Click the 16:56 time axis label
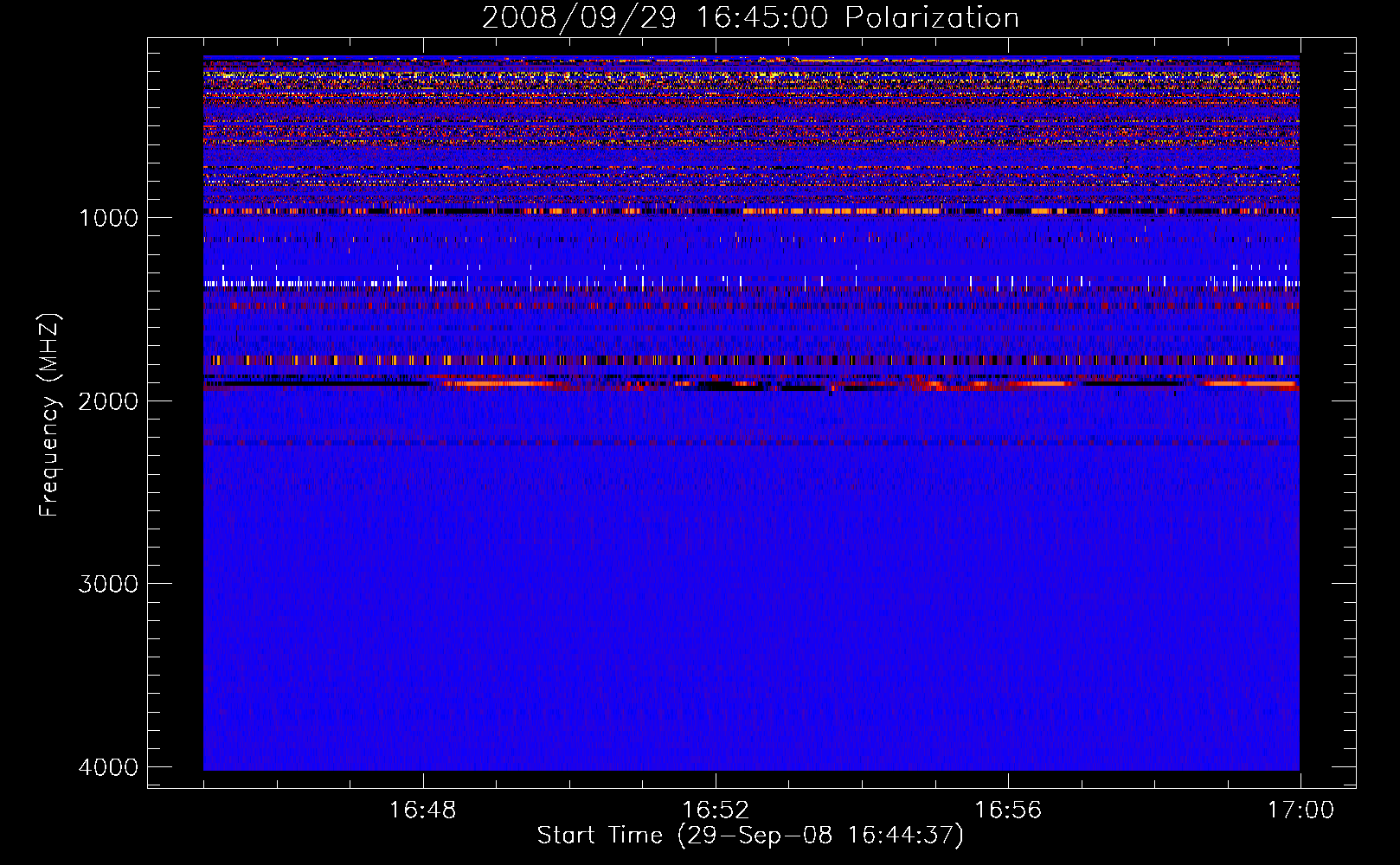 (1008, 811)
